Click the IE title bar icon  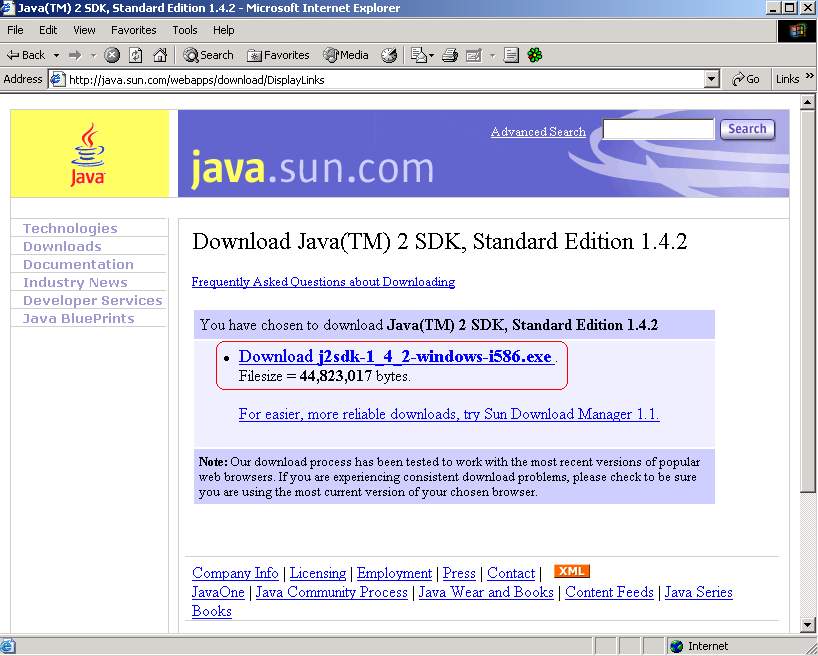click(8, 8)
